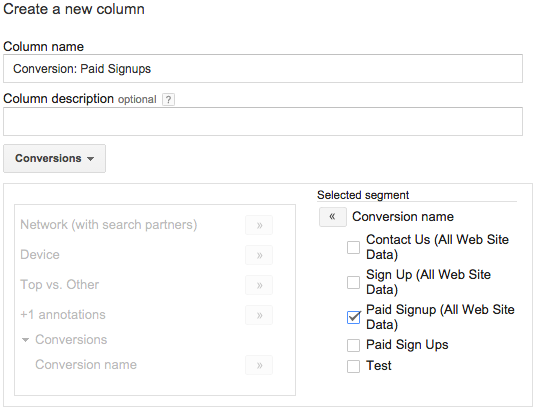Click the add arrow for +1 annotations
Screen dimensions: 537x413
point(259,315)
